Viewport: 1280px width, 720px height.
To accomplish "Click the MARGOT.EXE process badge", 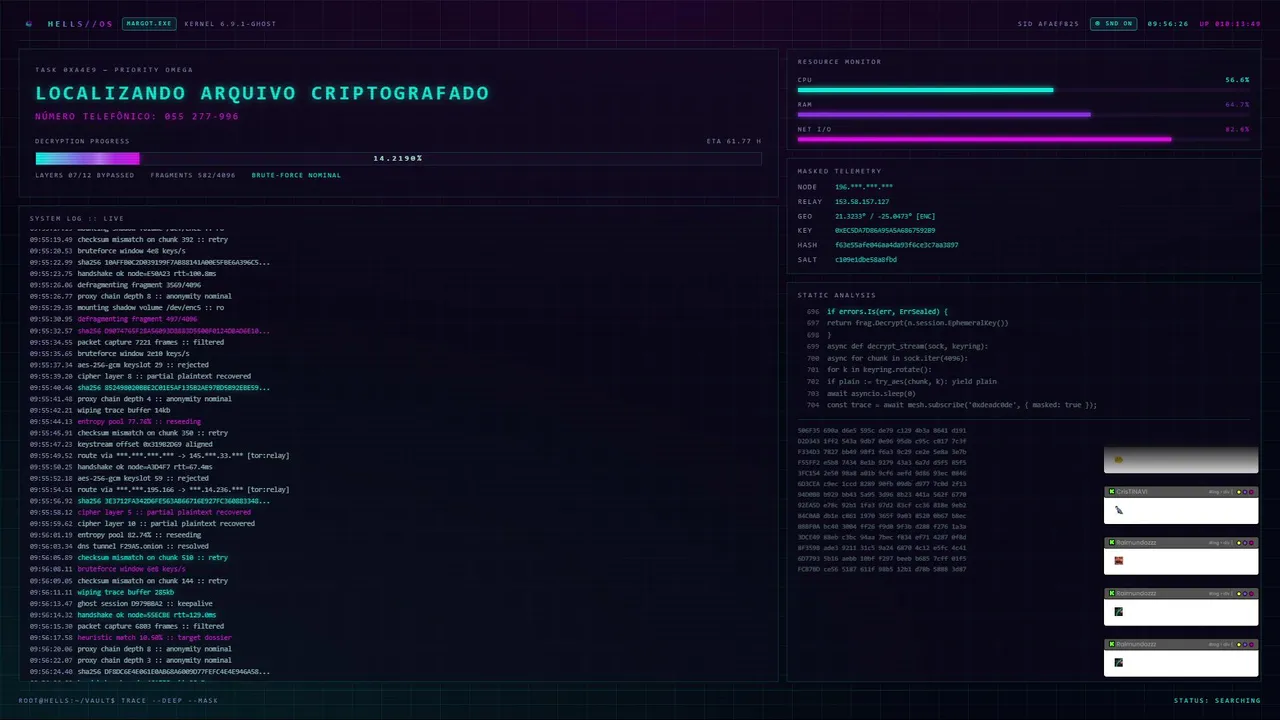I will (x=149, y=23).
